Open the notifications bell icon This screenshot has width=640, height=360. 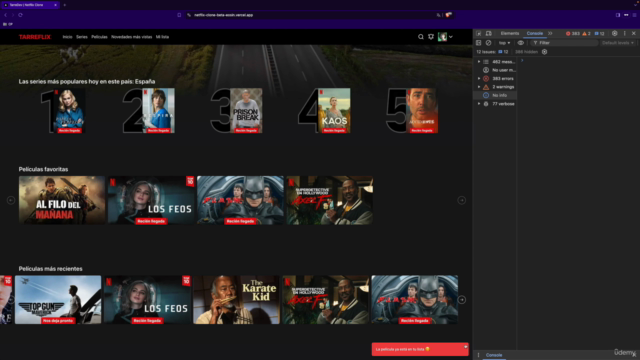pos(431,37)
